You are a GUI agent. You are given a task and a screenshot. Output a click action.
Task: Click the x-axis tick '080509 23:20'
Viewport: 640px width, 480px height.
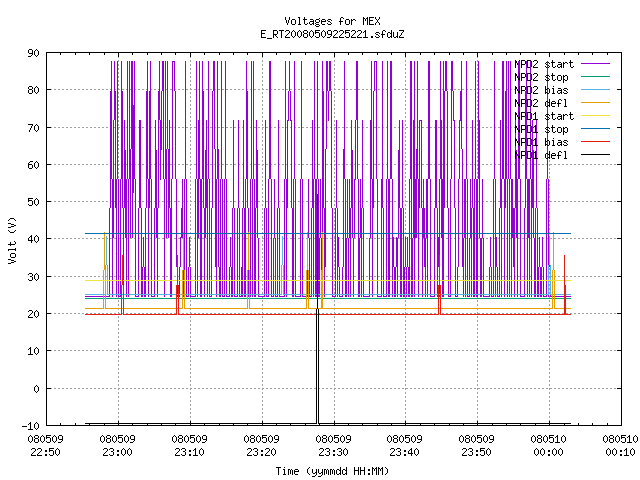coord(261,446)
